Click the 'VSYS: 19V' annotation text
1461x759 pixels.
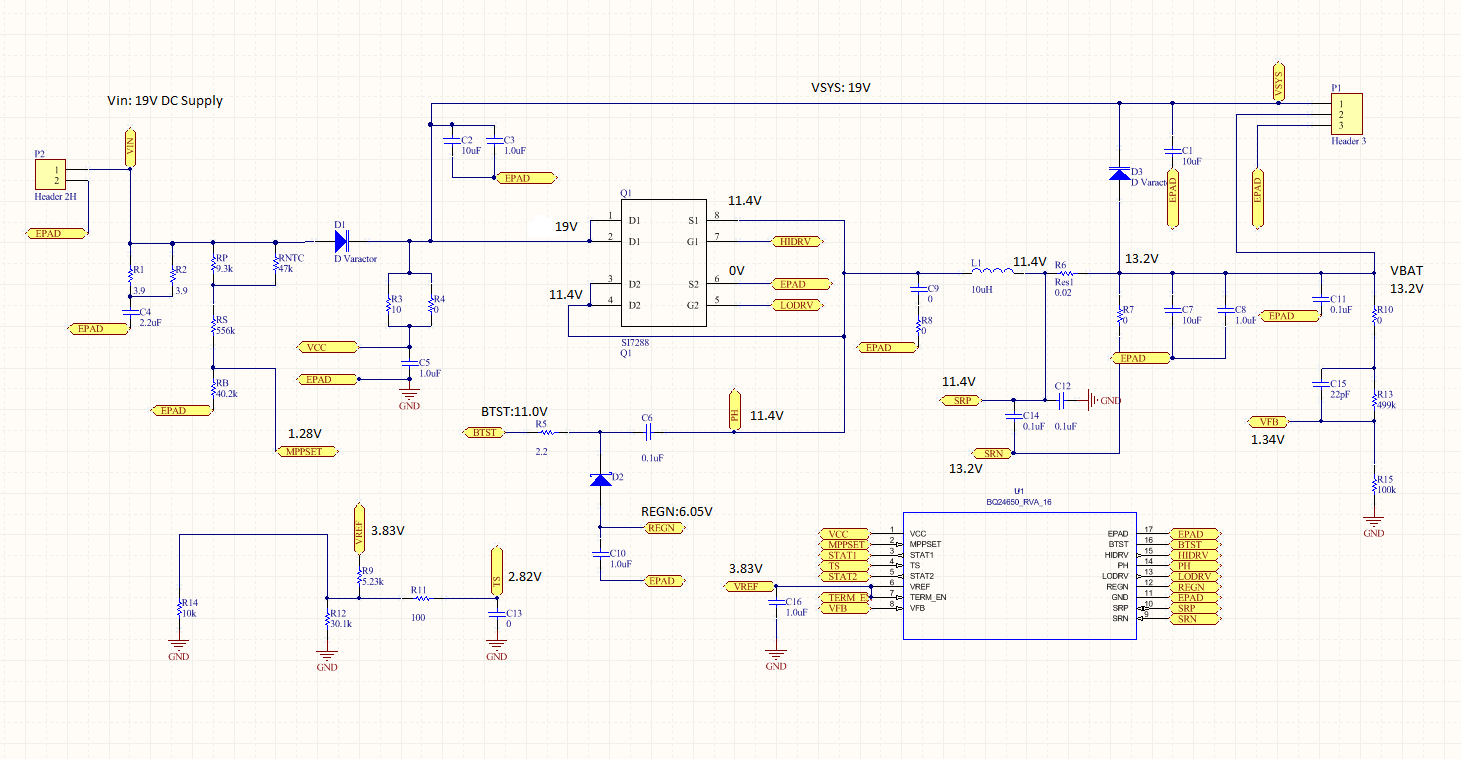[841, 88]
